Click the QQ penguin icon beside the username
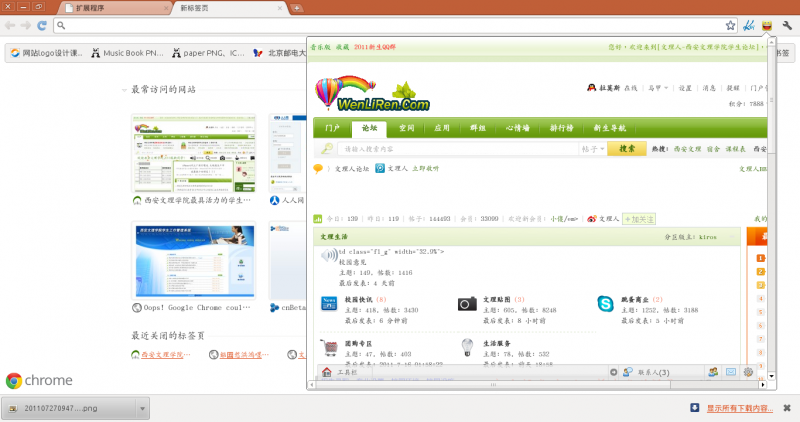The width and height of the screenshot is (800, 422). pyautogui.click(x=591, y=88)
